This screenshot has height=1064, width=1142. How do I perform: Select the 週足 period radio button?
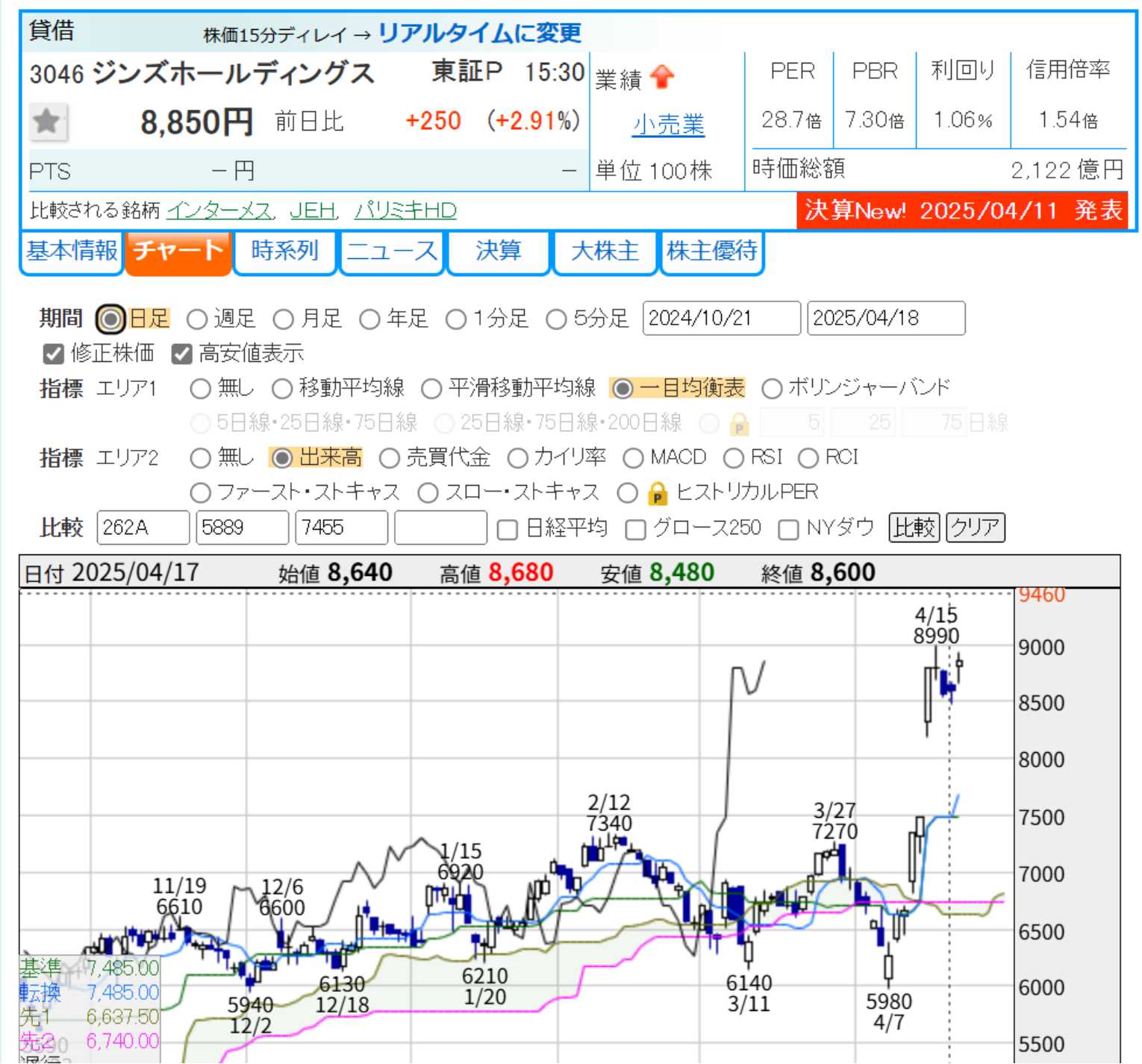coord(197,320)
